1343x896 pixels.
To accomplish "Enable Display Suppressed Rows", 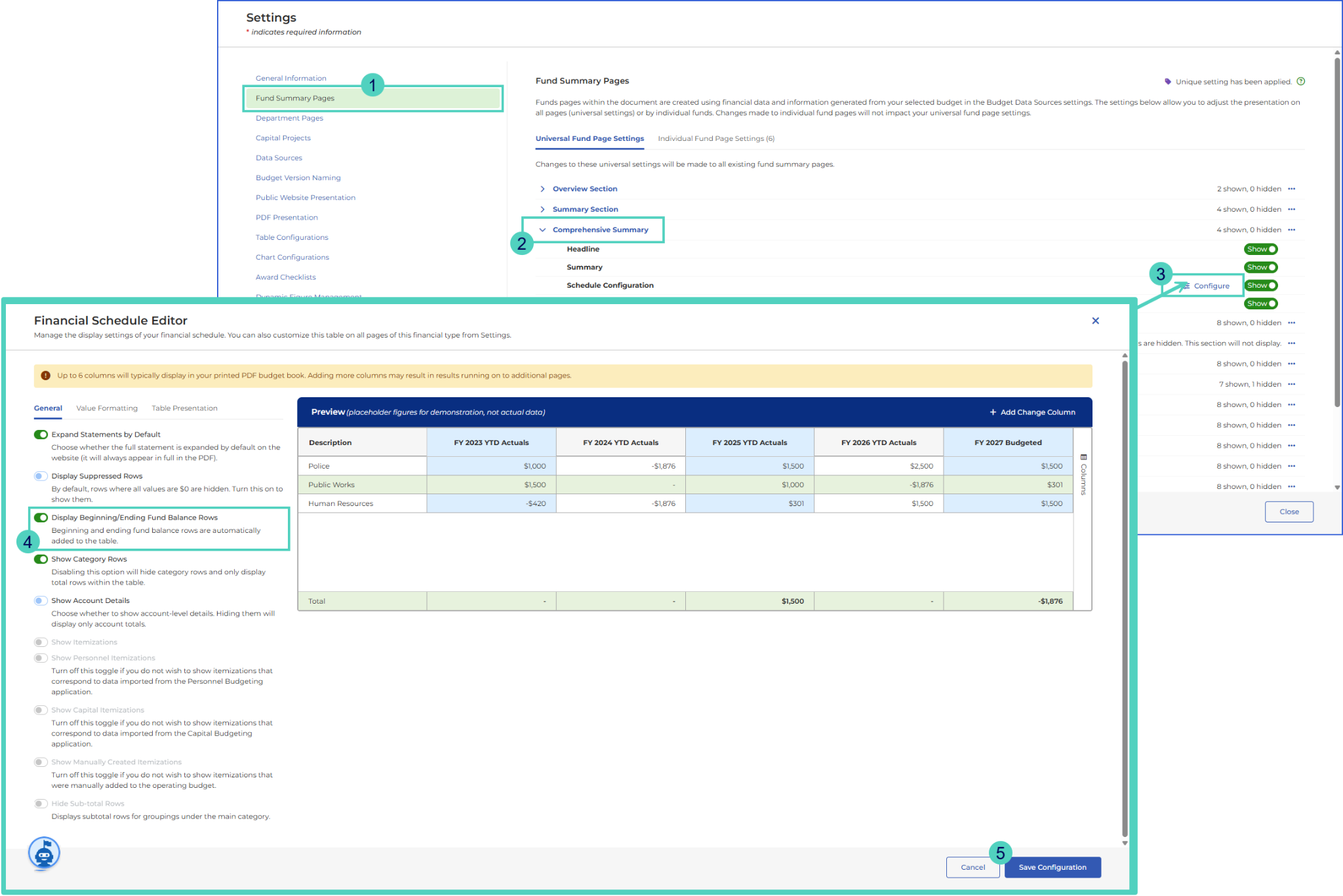I will point(41,476).
